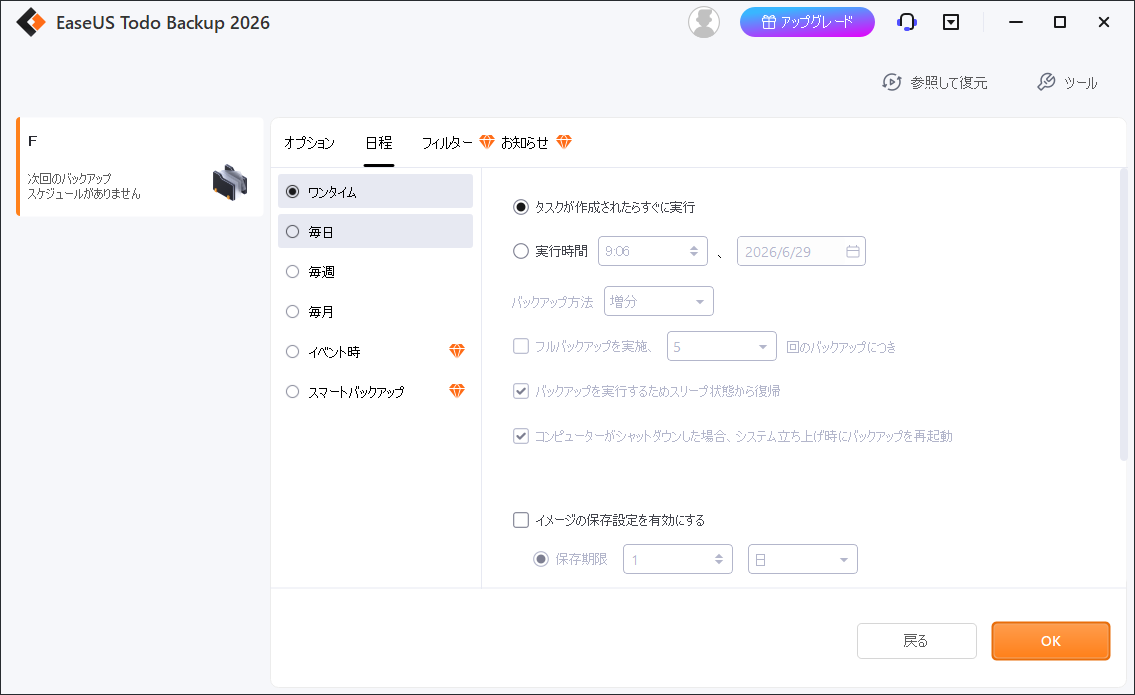Click the バックアップ方法 label
This screenshot has height=695, width=1135.
coord(552,302)
